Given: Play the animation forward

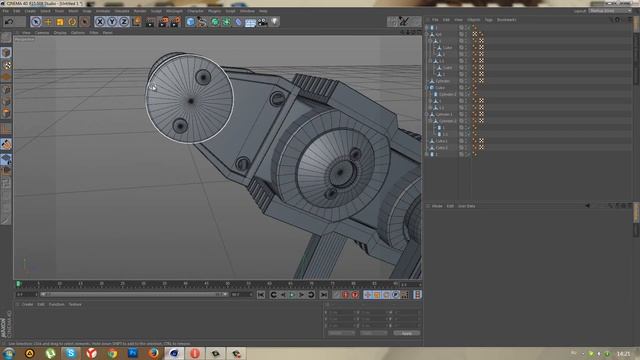Looking at the screenshot, I should click(292, 295).
